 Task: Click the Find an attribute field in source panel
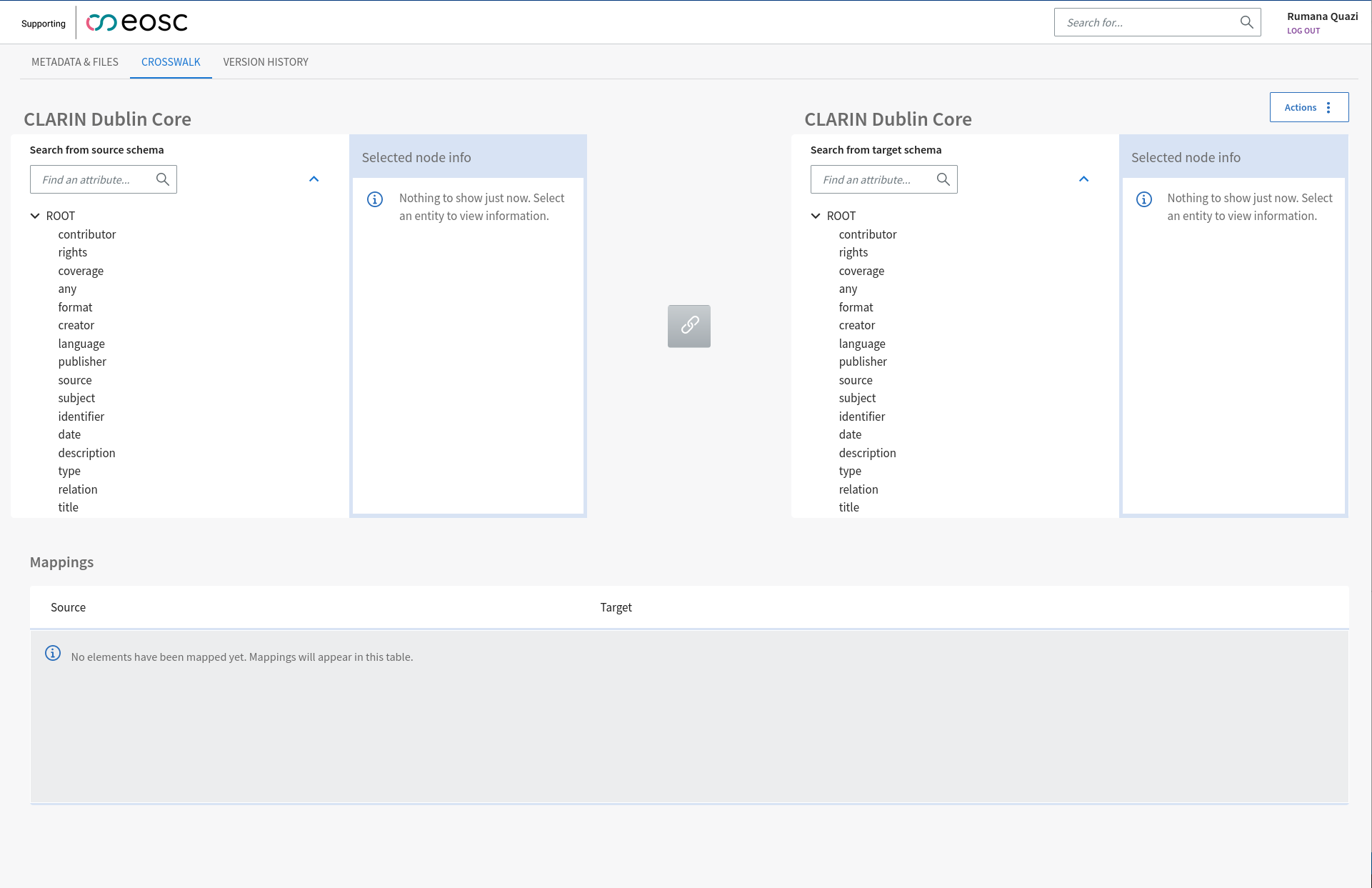click(x=93, y=179)
